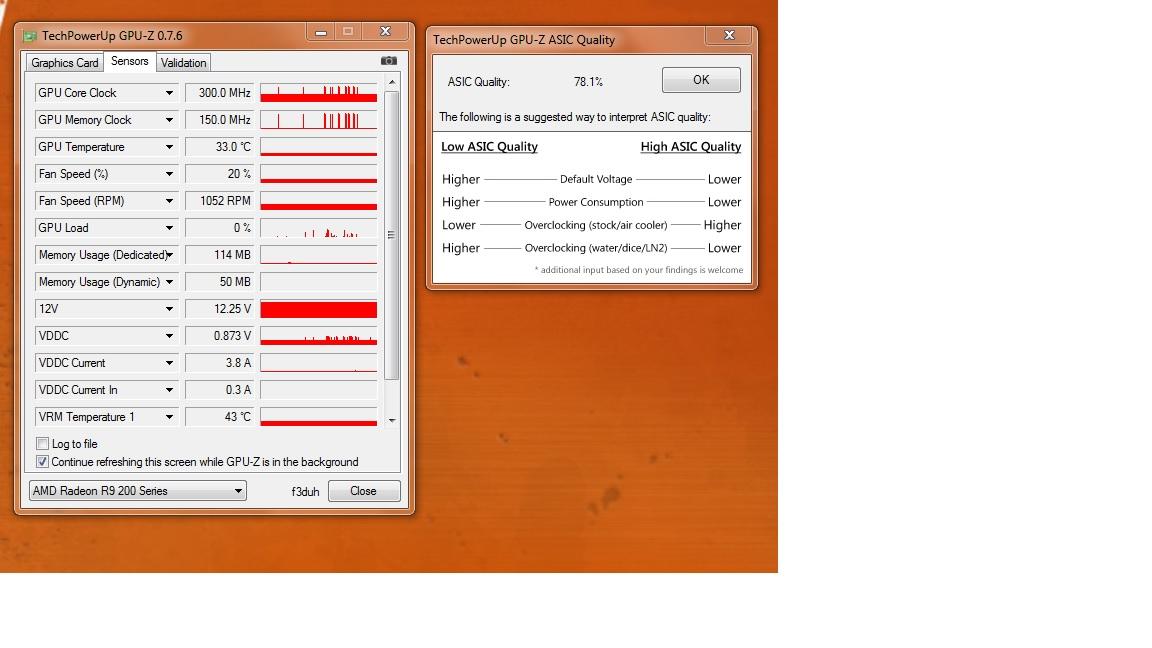Select AMD Radeon R9 200 Series combo box
This screenshot has width=1152, height=648.
click(137, 491)
